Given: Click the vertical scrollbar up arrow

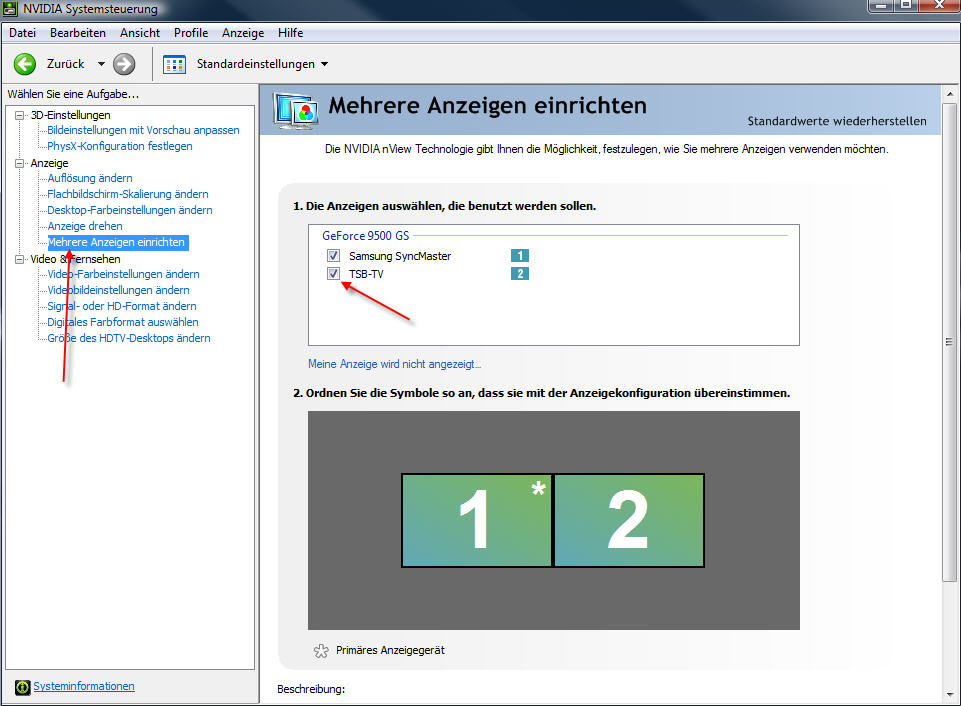Looking at the screenshot, I should coord(949,94).
